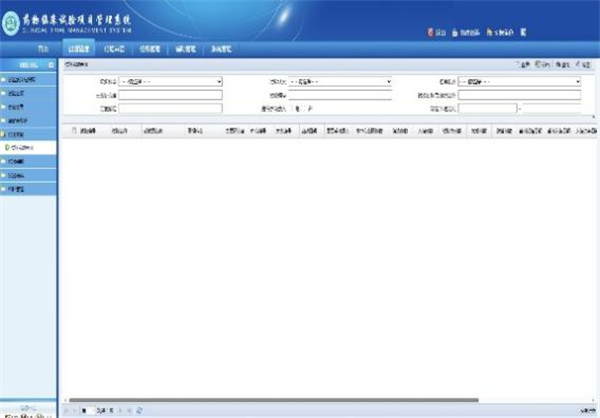Click the refresh icon in pagination bar
600x418 pixels.
(139, 411)
